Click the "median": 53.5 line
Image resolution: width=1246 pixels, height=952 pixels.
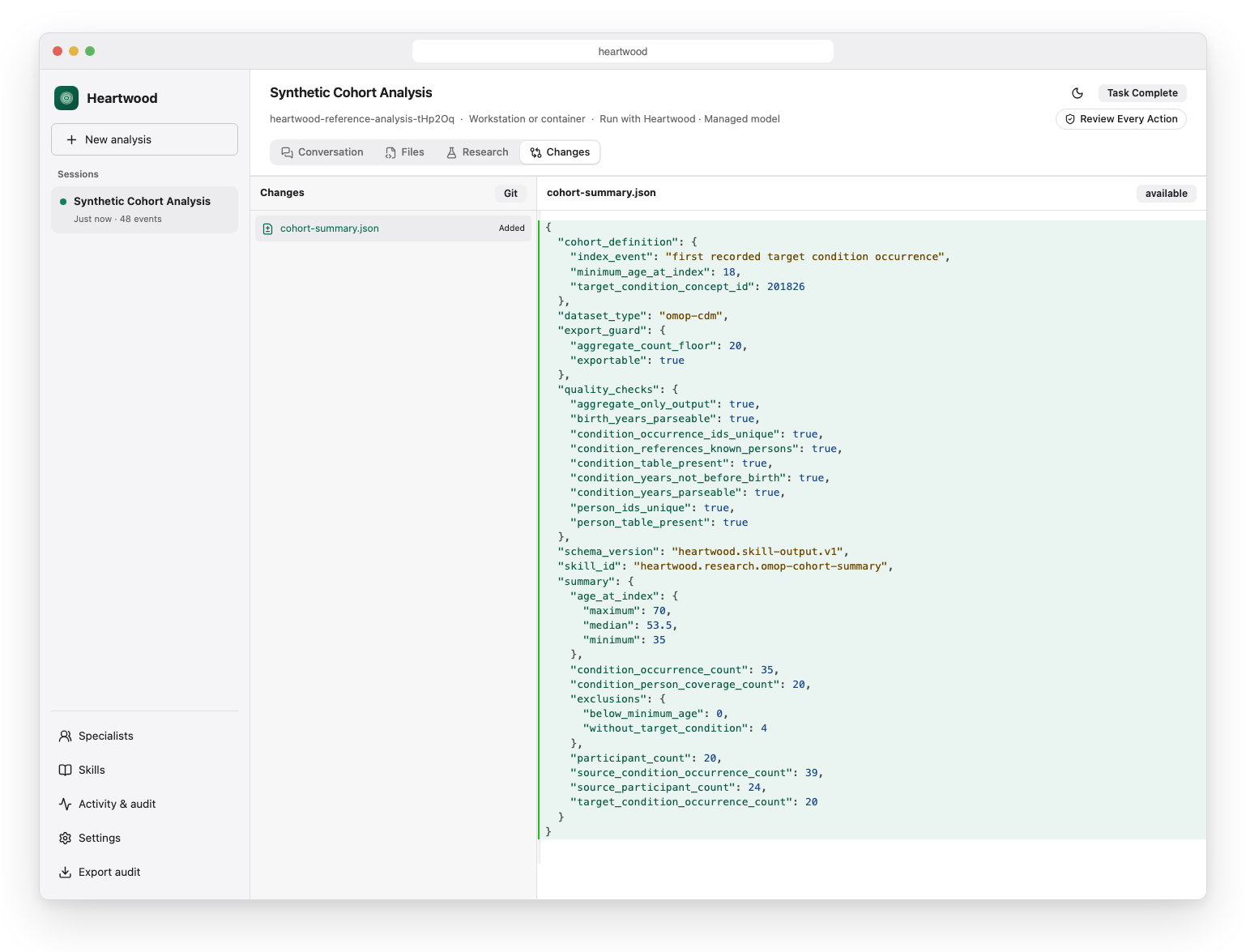(630, 625)
